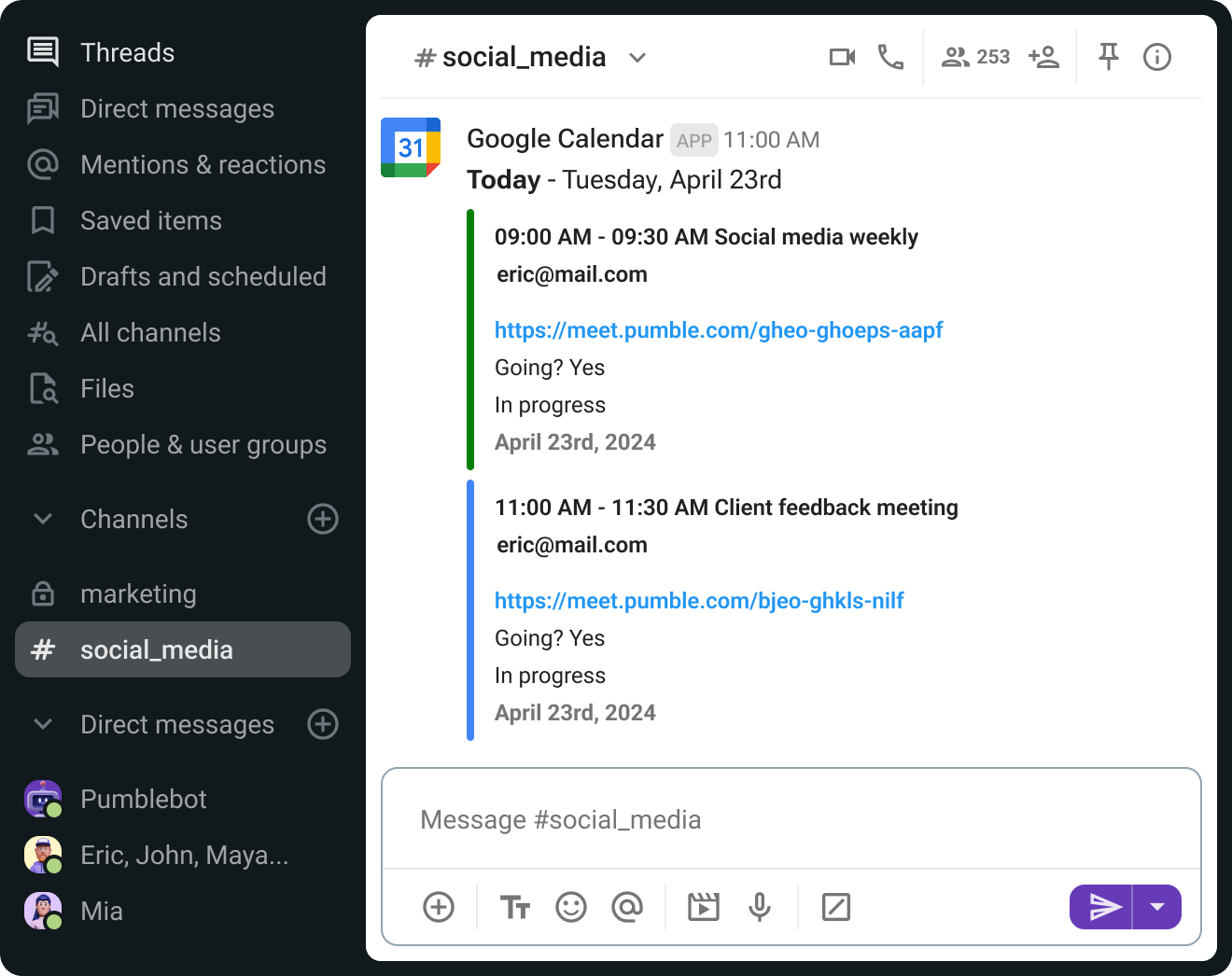Open the gheo-ghoeps-aapf meeting link
The image size is (1232, 976).
[719, 330]
